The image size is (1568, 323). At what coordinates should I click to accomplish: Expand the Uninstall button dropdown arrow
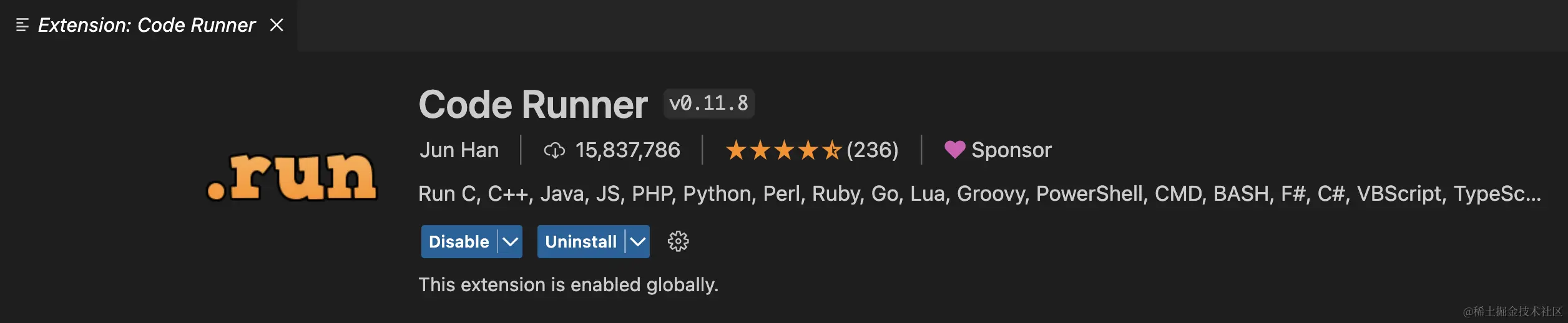(x=638, y=241)
